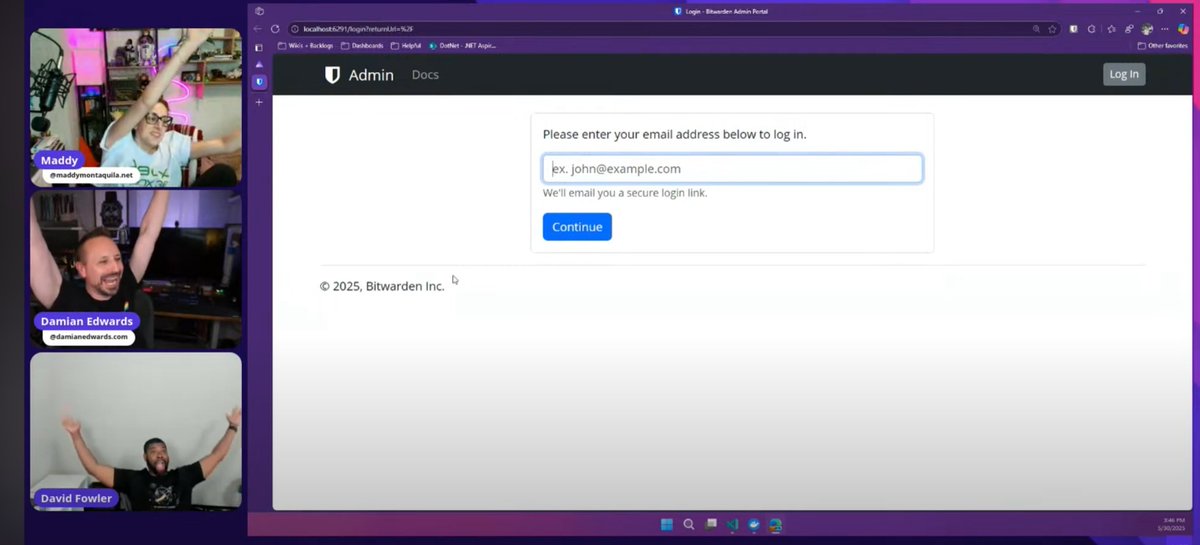Select the Bitwarden pinned vertical tab
The width and height of the screenshot is (1200, 545).
[x=259, y=82]
